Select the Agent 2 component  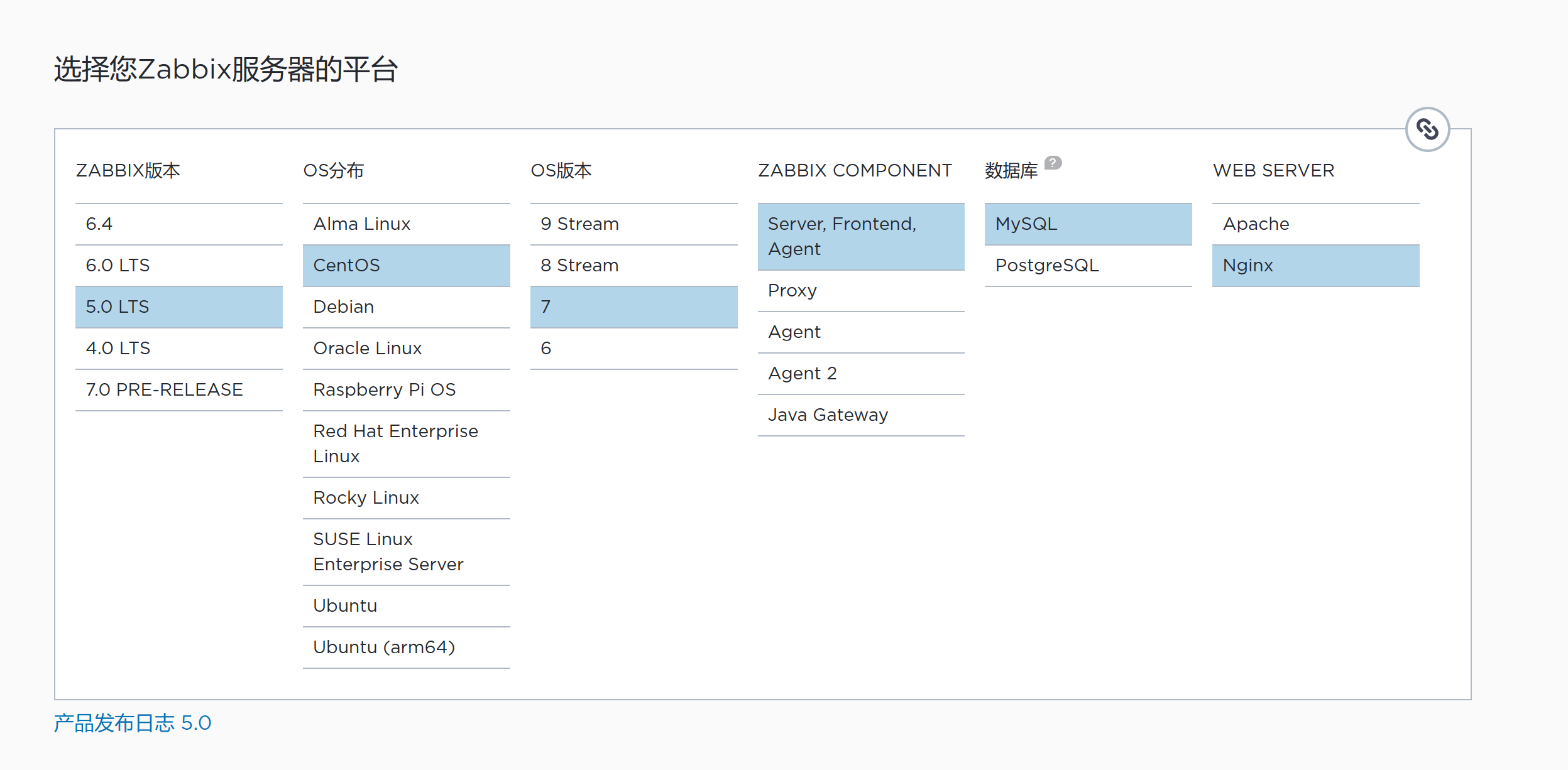pyautogui.click(x=861, y=374)
